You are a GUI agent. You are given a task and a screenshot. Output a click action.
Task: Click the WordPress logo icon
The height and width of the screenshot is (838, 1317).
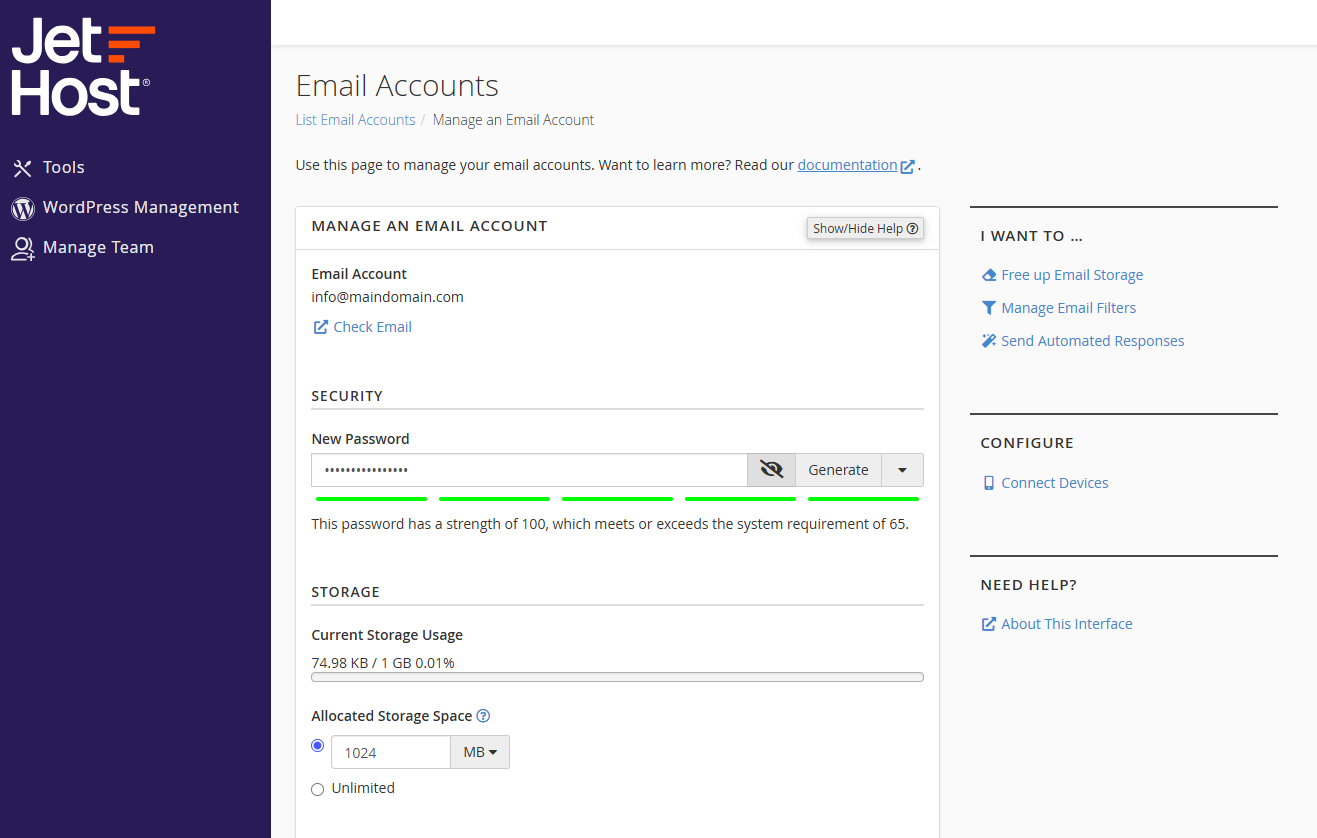click(x=22, y=208)
